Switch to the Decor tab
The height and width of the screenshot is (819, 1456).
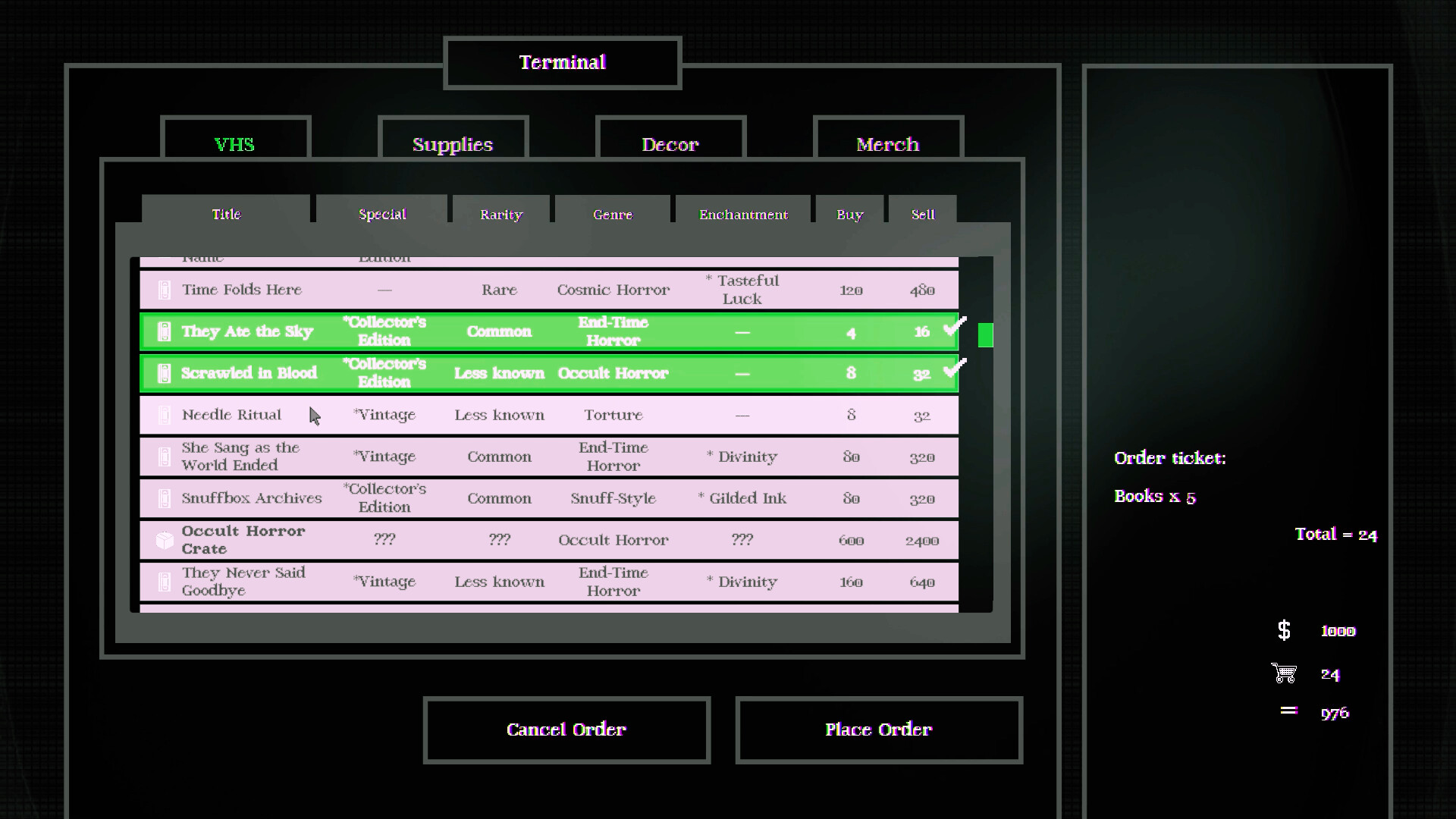point(670,144)
